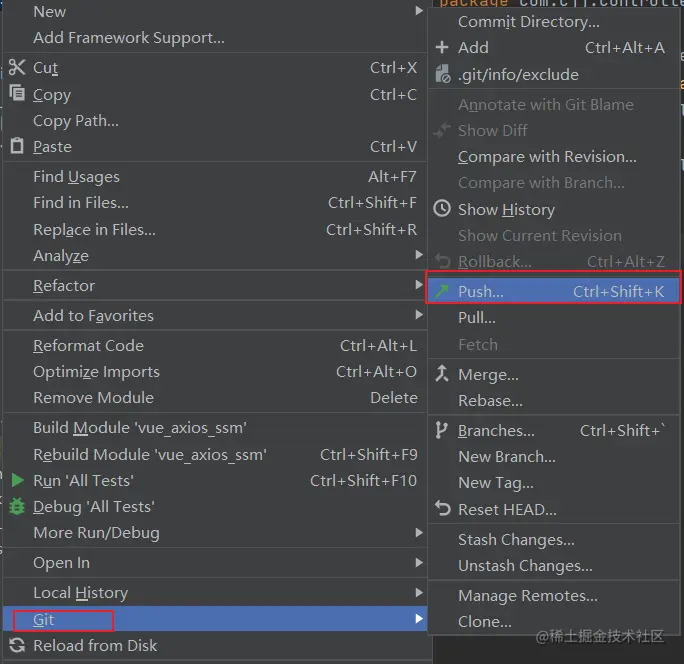Expand the Open In submenu arrow
The image size is (684, 664).
pyautogui.click(x=419, y=562)
